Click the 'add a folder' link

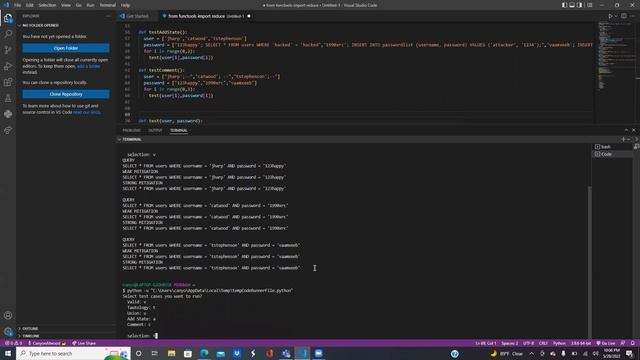[89, 66]
